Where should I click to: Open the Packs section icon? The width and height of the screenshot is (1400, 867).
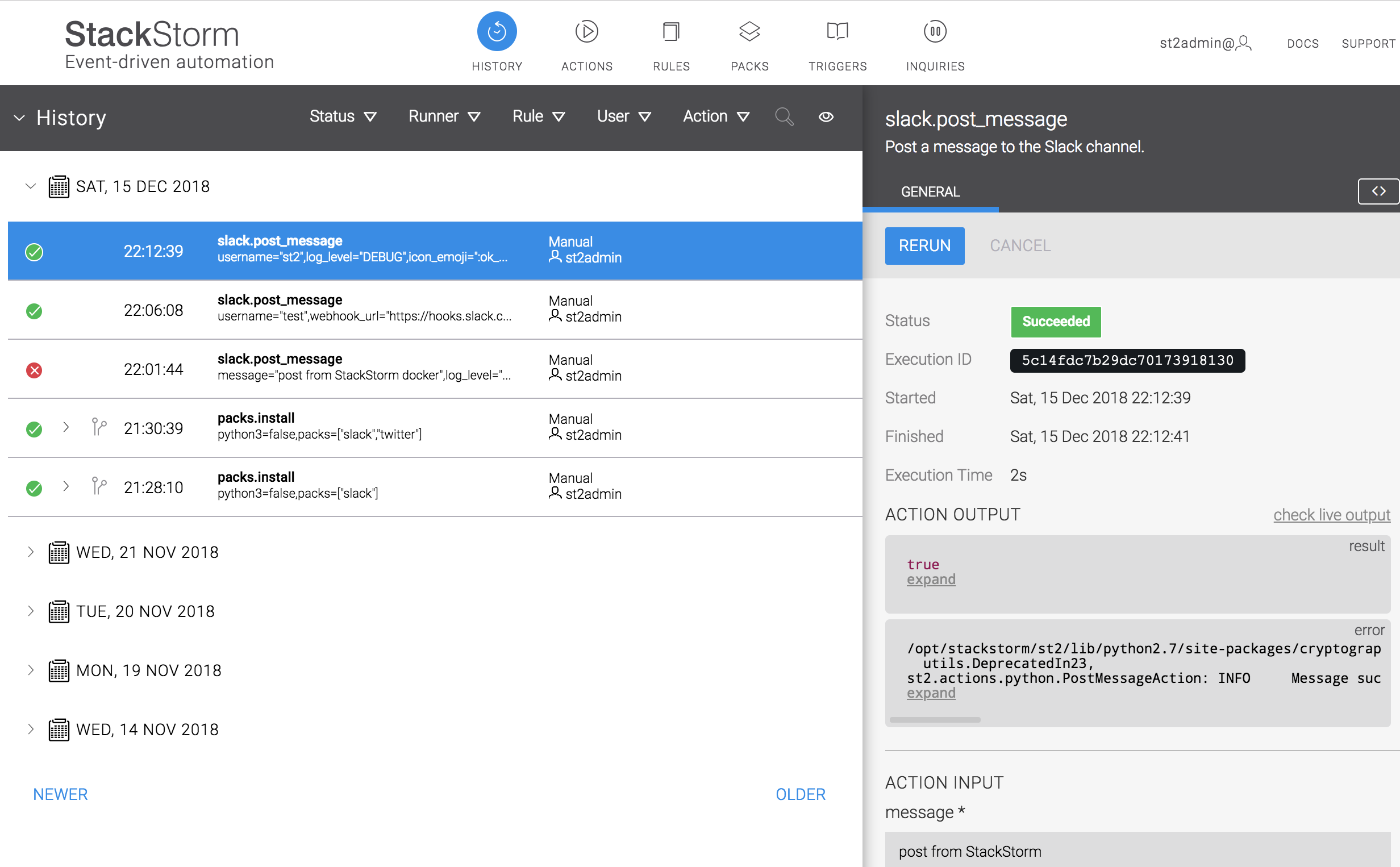(749, 32)
